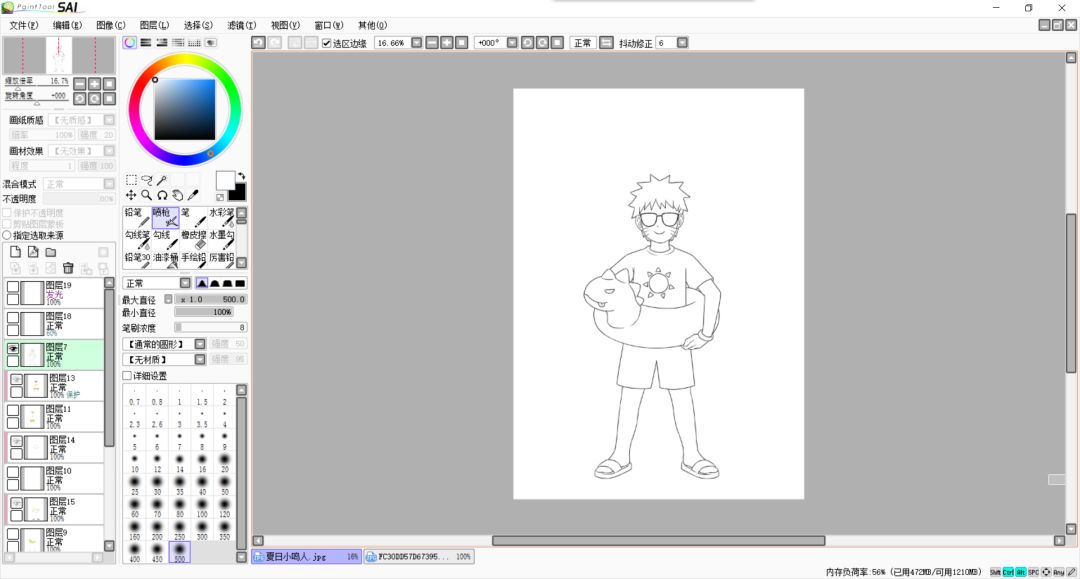Open the 滤镜(T) menu

point(241,25)
